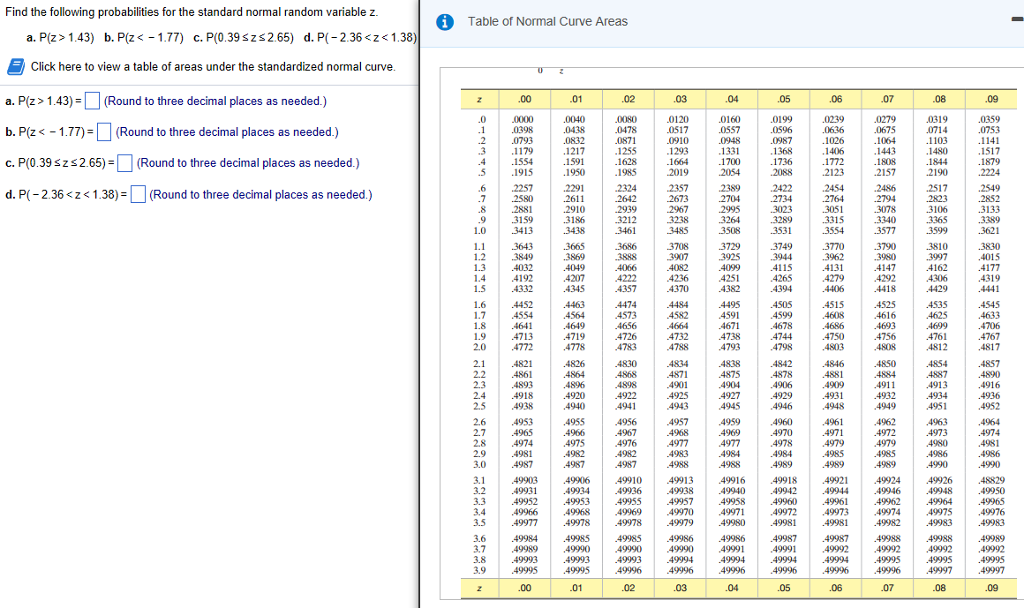Select the top .00 column header
The height and width of the screenshot is (608, 1024).
(524, 98)
